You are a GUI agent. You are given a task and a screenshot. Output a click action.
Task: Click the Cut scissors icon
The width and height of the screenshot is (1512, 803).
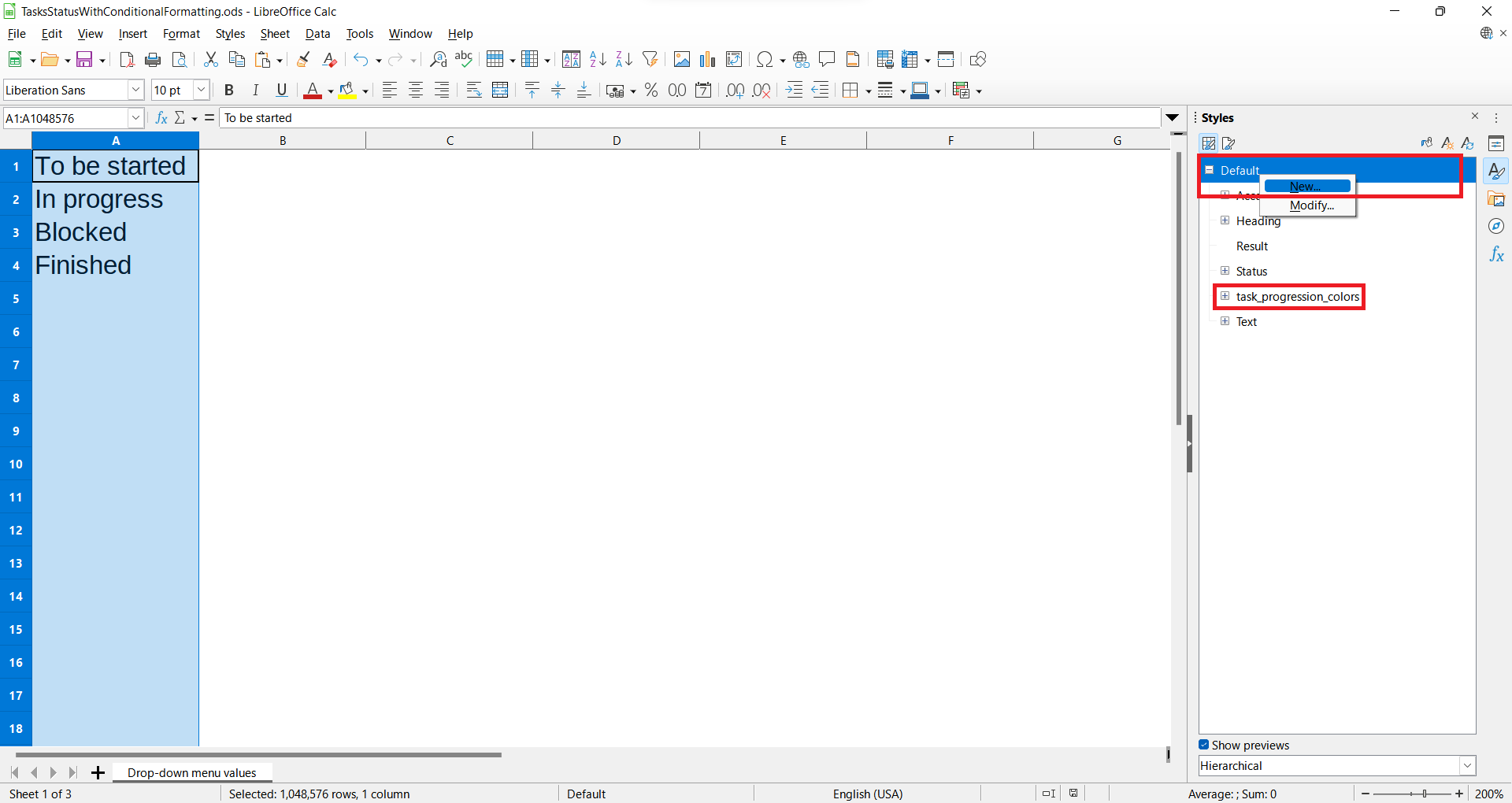pos(210,60)
